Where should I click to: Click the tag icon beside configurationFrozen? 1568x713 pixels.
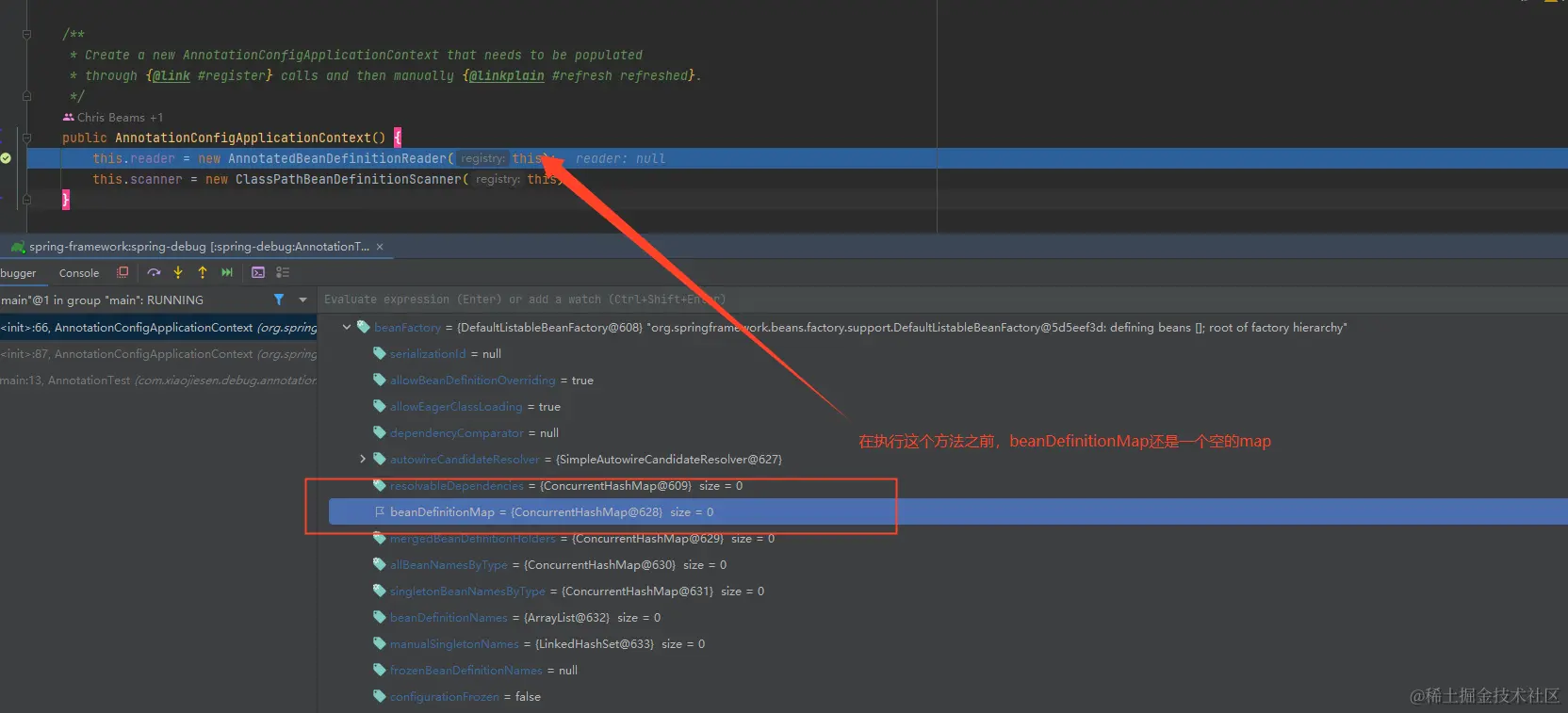(380, 696)
